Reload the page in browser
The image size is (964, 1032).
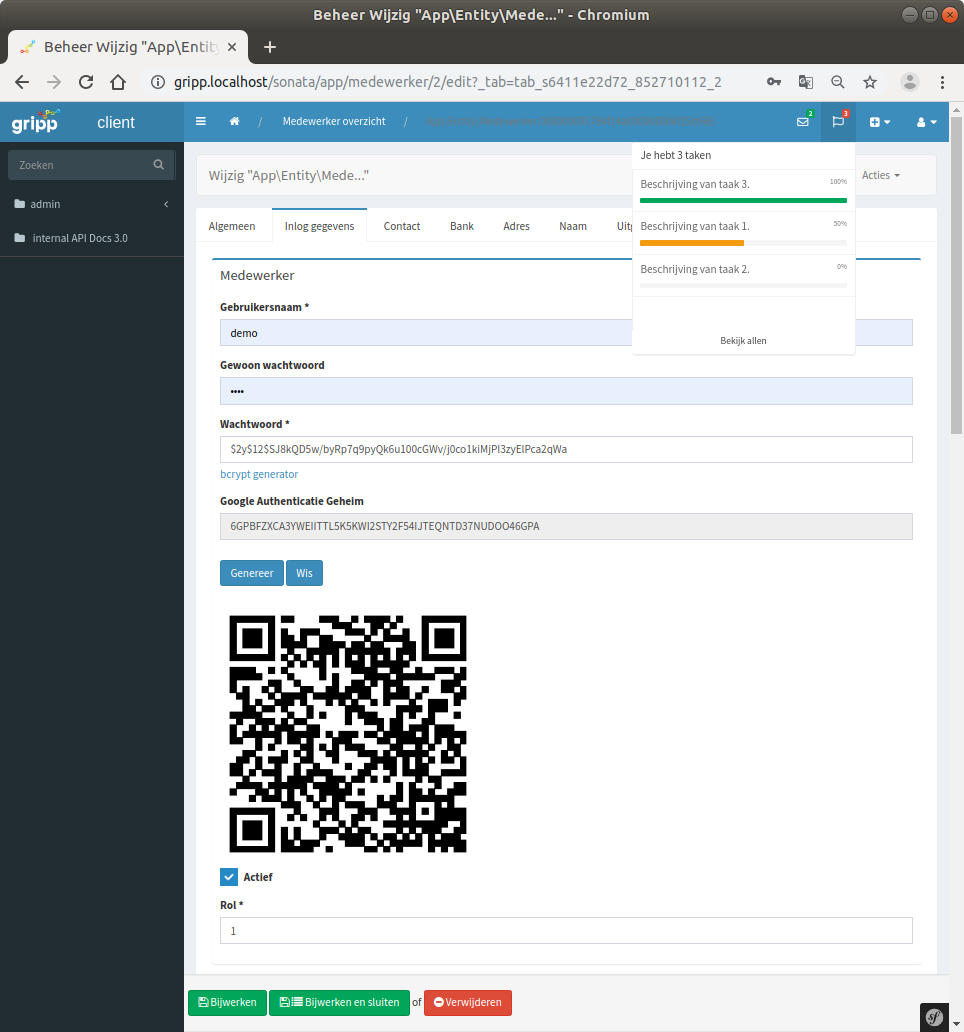coord(86,82)
